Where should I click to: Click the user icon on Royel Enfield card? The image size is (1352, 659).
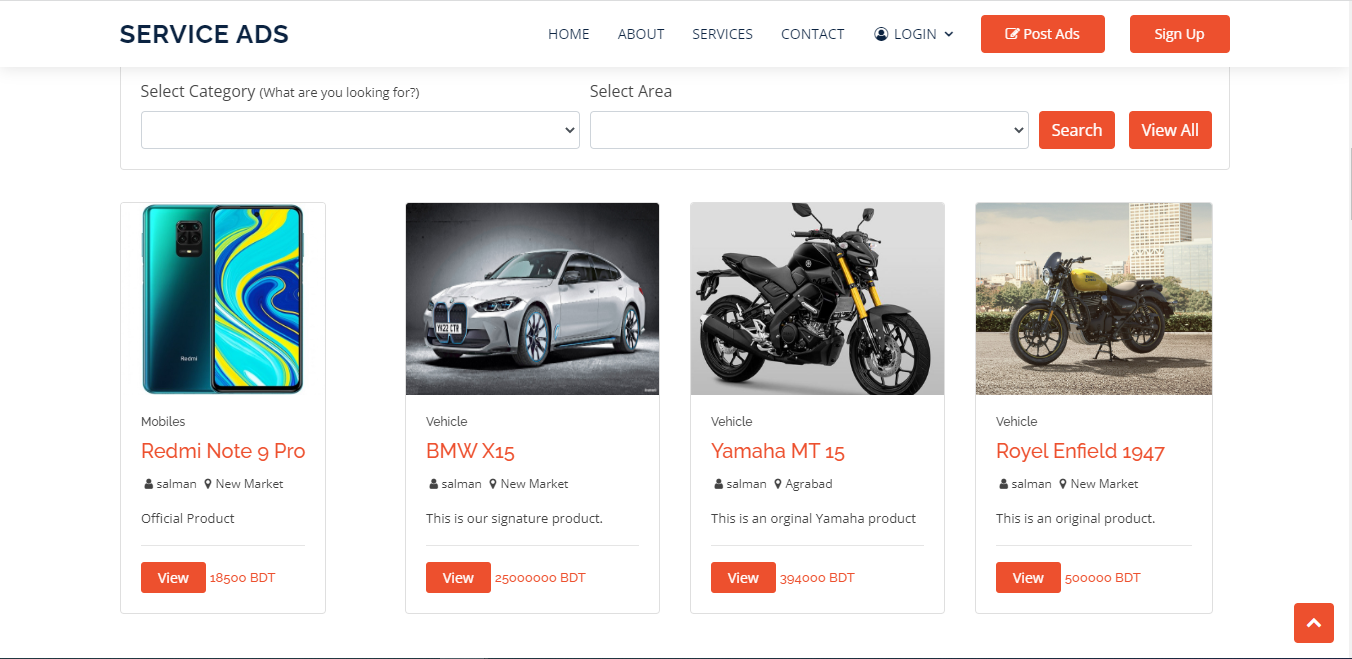[x=1004, y=484]
